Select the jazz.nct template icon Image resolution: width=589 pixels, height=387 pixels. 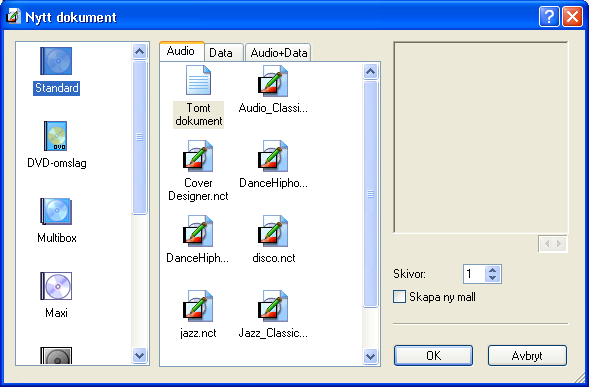(198, 306)
